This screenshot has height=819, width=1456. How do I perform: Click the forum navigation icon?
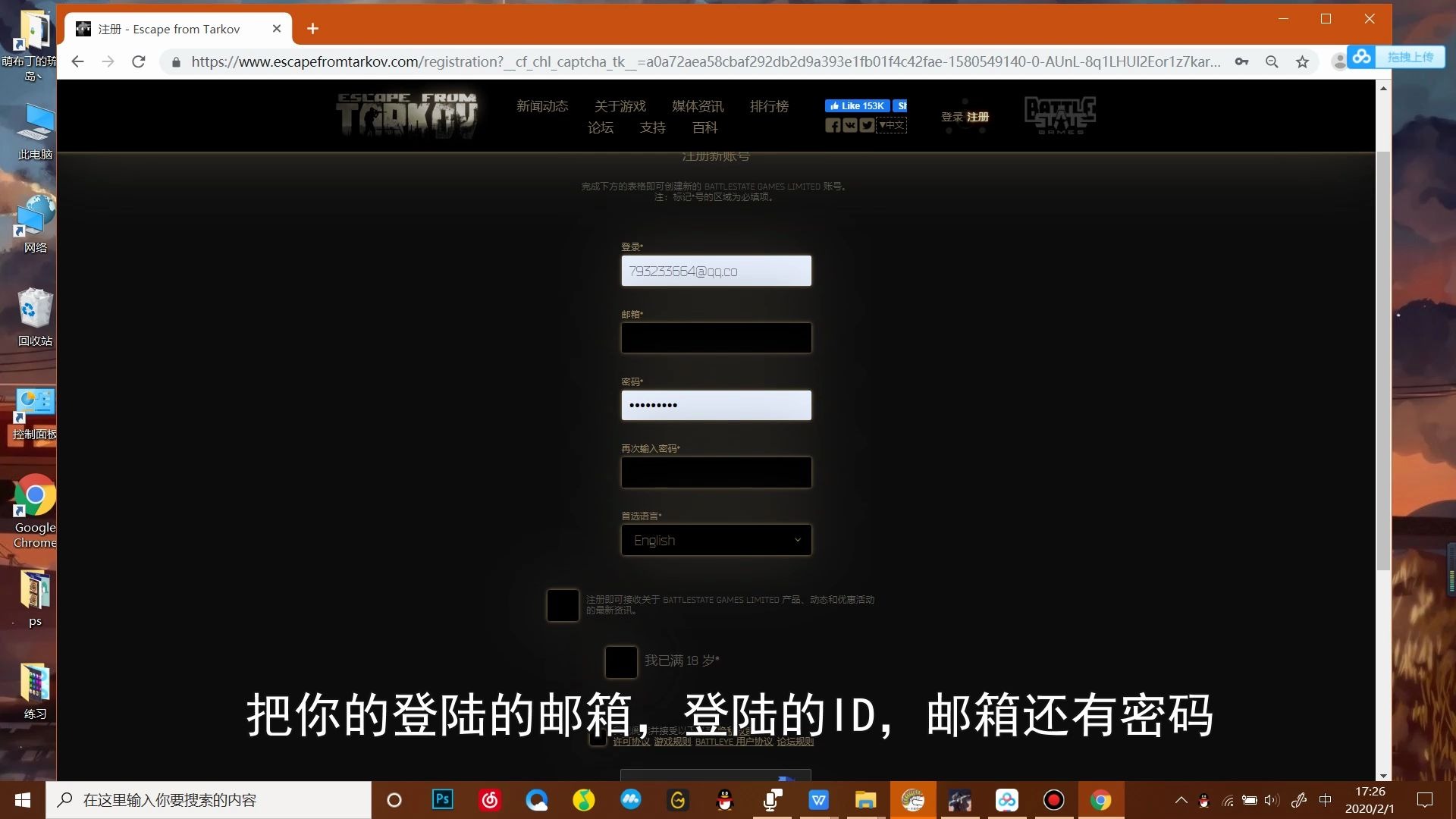(598, 127)
